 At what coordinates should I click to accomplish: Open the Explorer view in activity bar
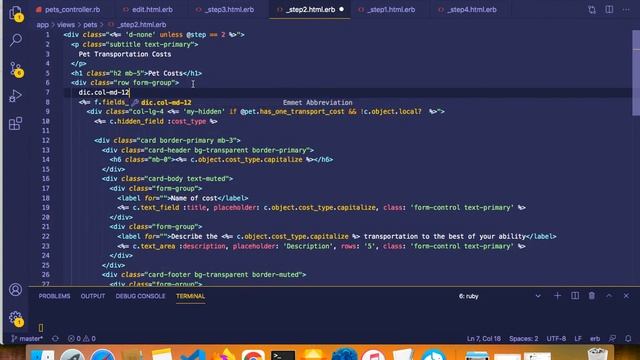click(16, 13)
